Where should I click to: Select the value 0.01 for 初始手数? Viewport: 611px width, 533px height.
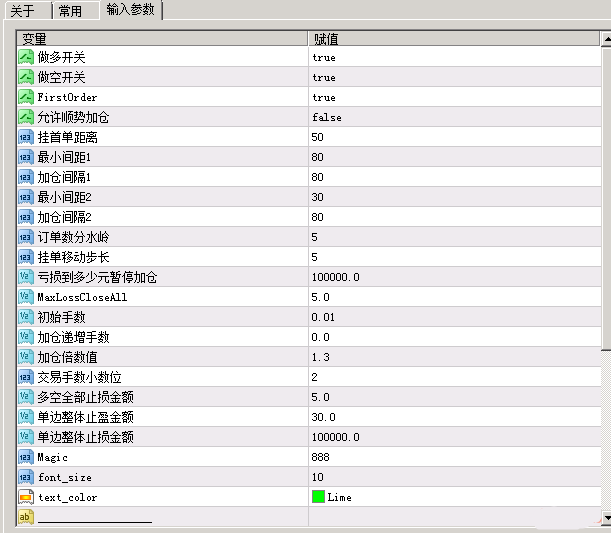[323, 317]
